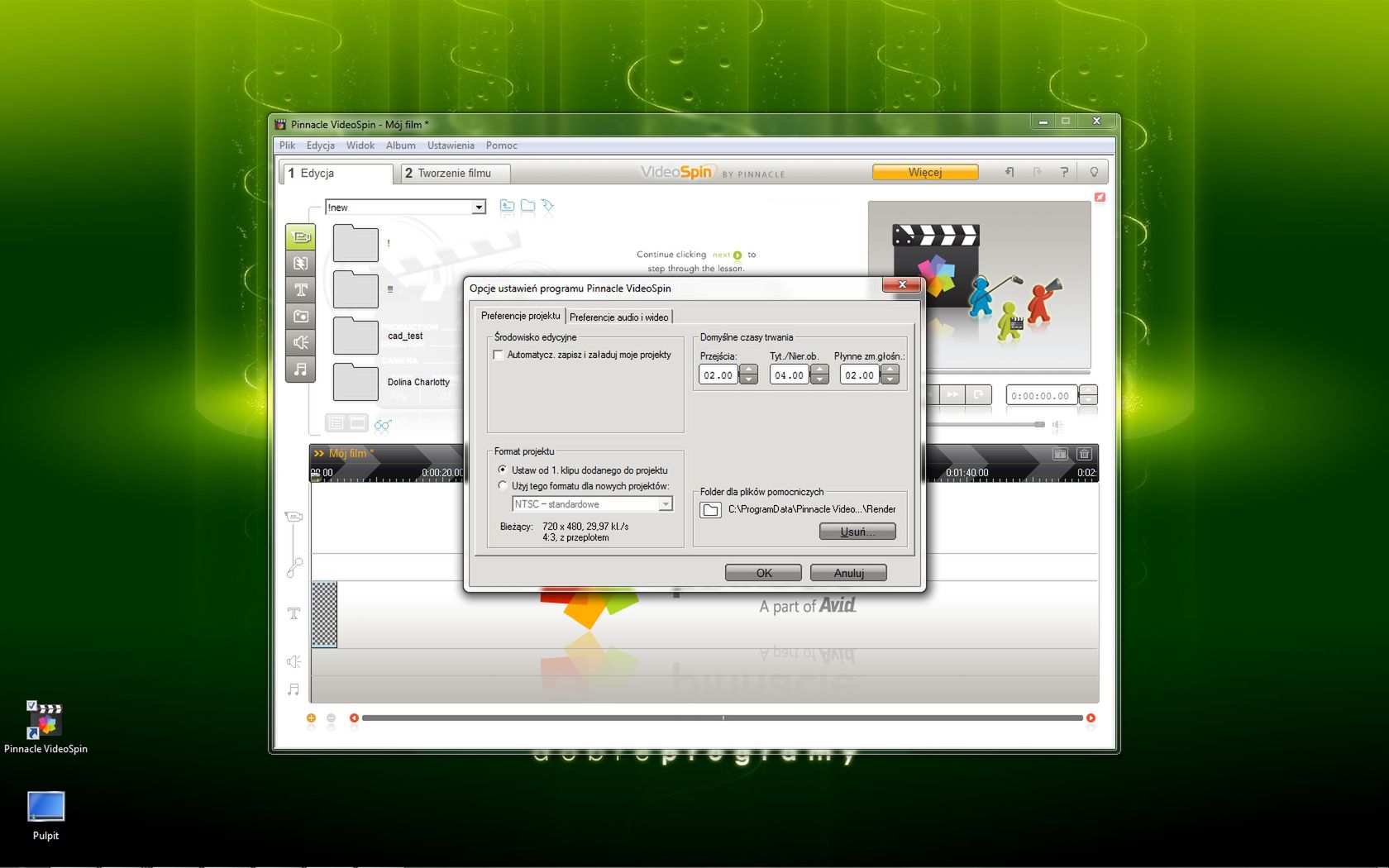Zoom out timeline with grey minus icon
This screenshot has width=1389, height=868.
click(332, 718)
